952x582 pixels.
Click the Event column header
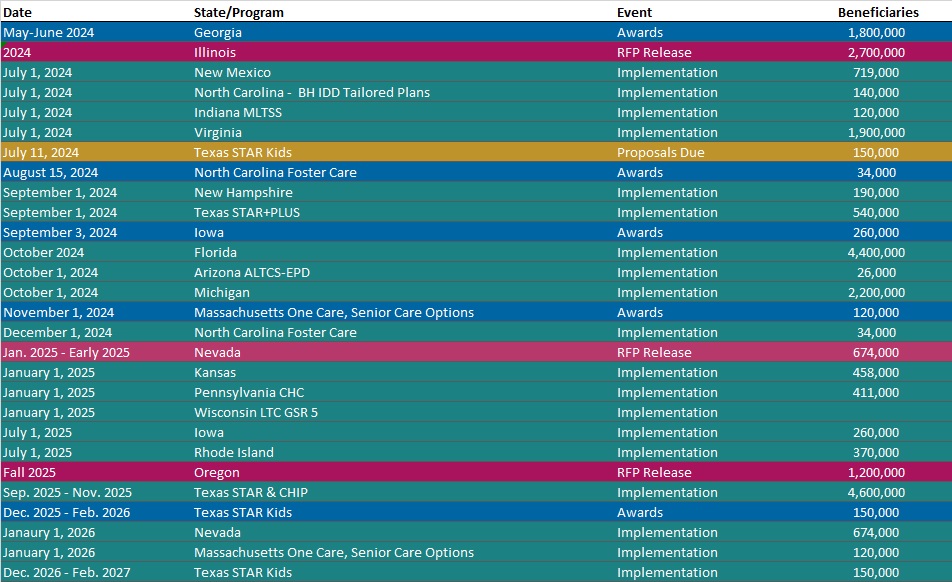pos(634,12)
